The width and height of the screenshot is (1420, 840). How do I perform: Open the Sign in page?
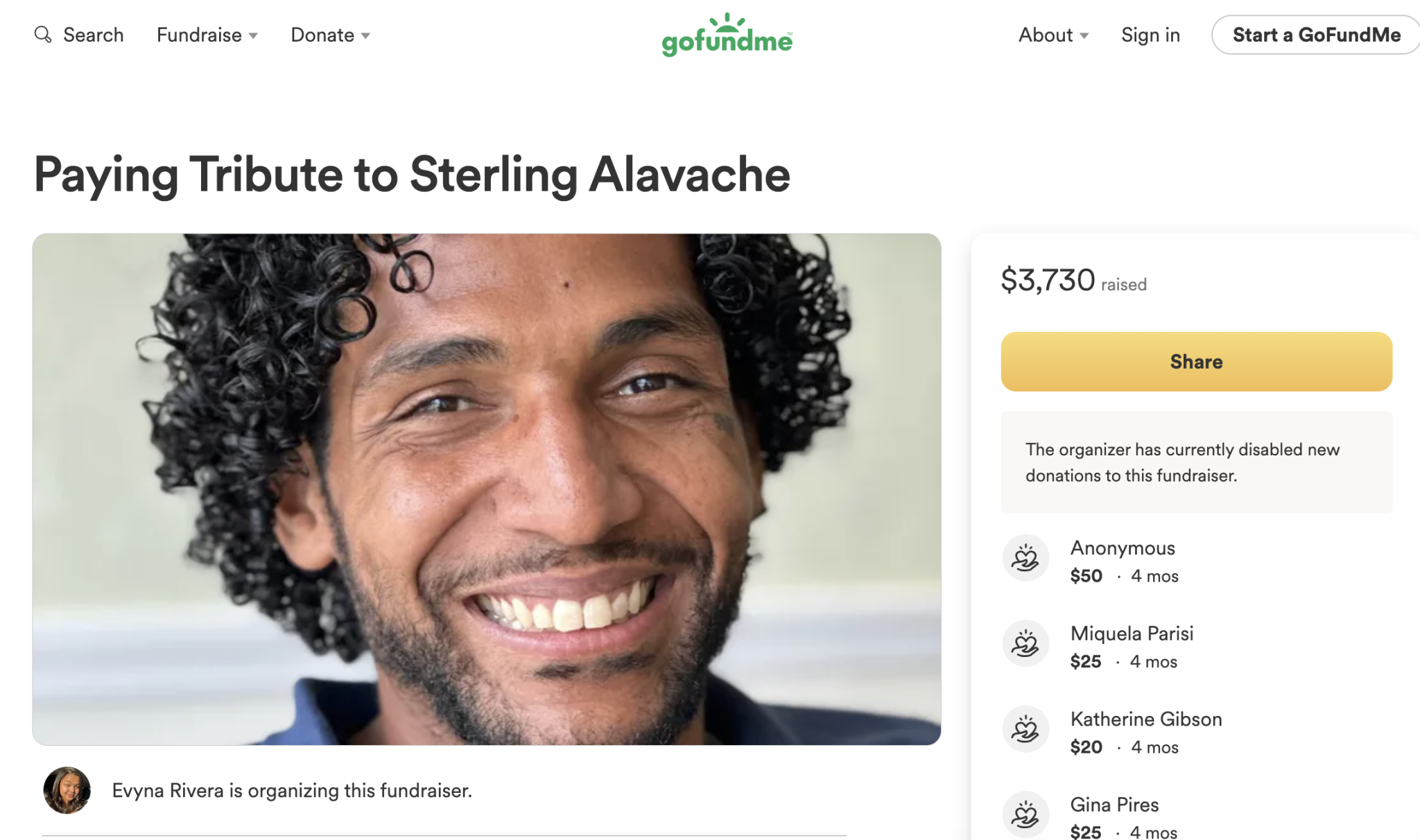(x=1150, y=35)
